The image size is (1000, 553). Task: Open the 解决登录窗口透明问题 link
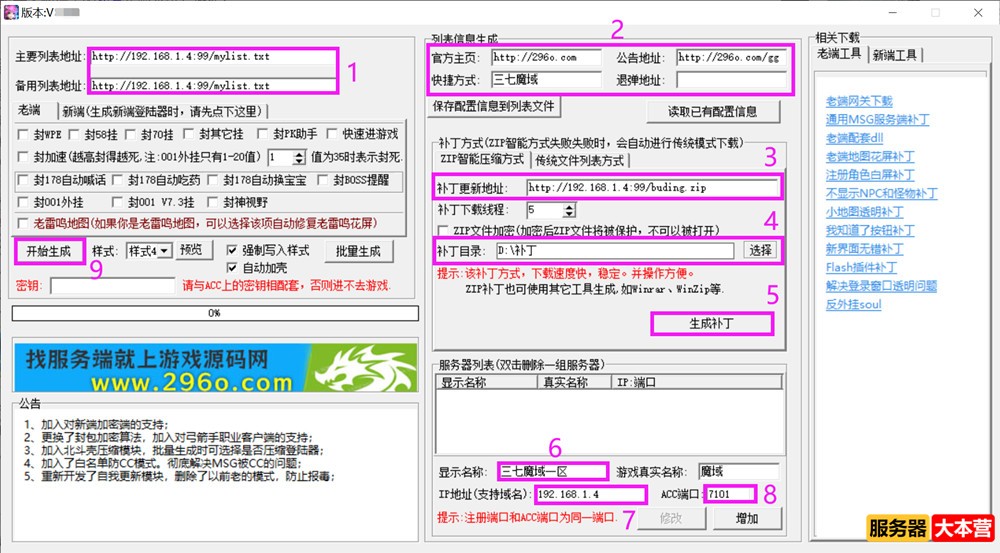pyautogui.click(x=881, y=286)
